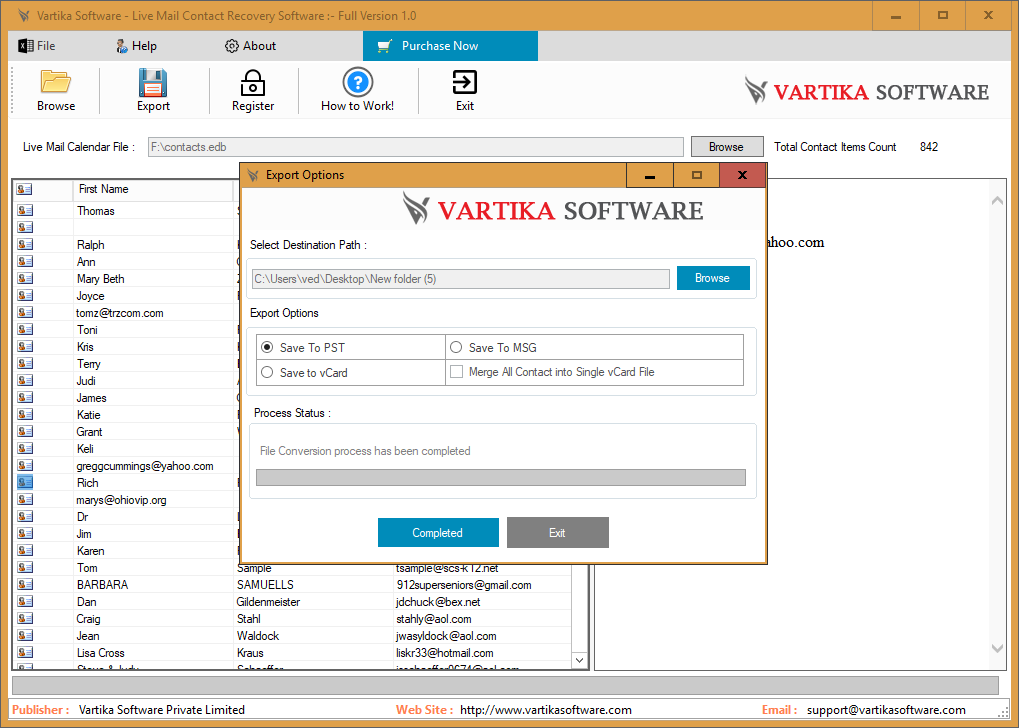Click the Exit toolbar icon

(465, 83)
